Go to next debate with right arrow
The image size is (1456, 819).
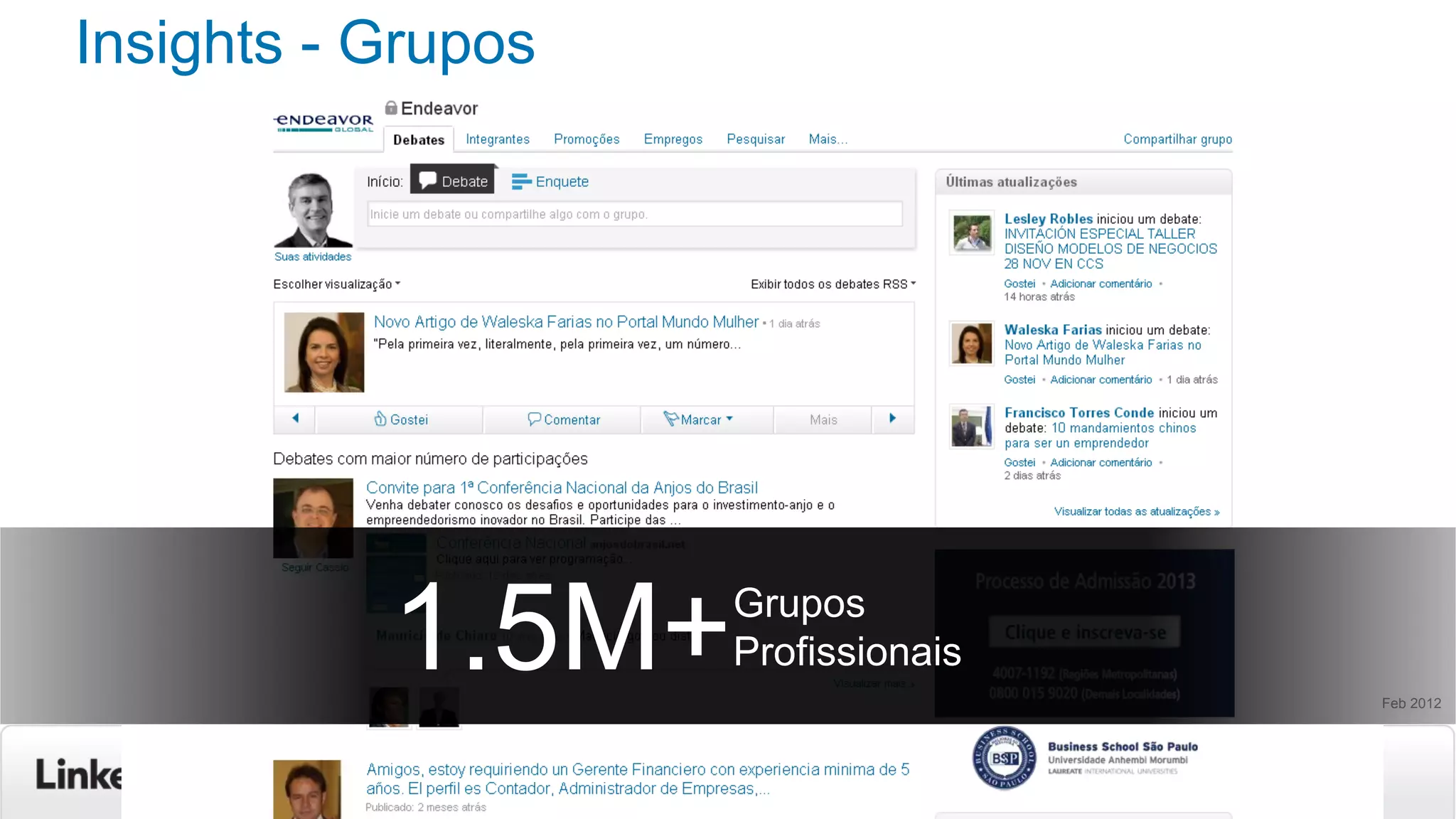point(893,419)
